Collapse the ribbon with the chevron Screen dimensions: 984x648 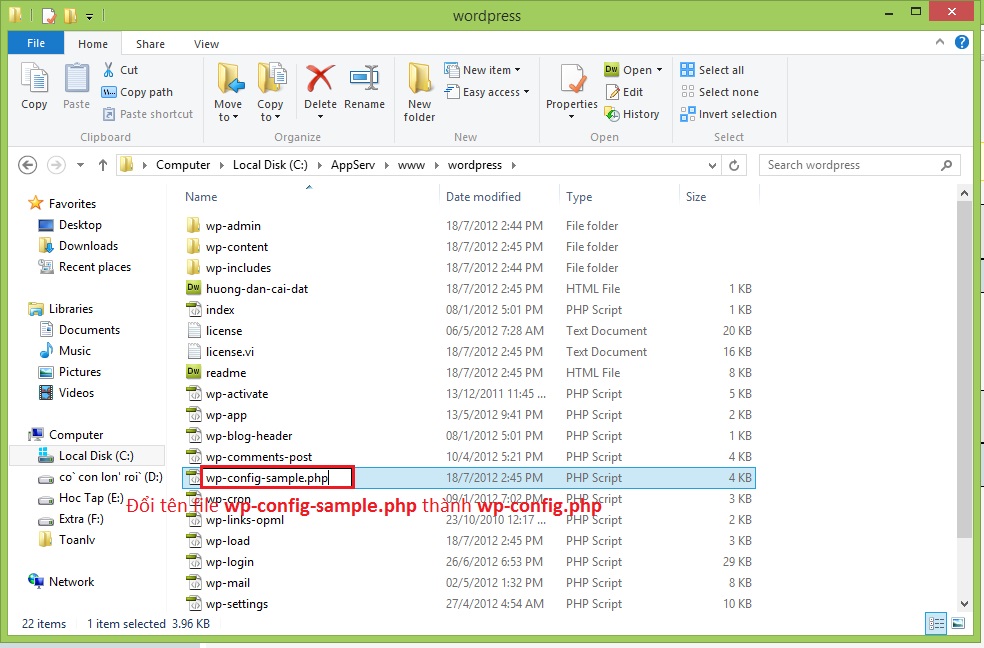[939, 42]
